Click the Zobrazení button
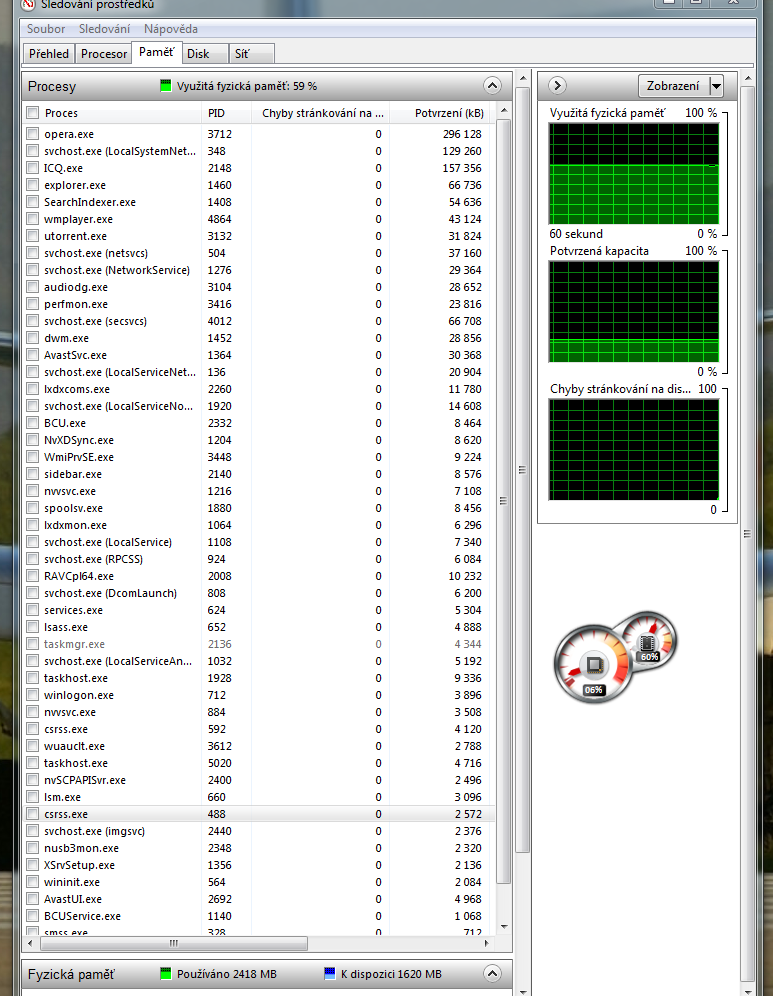The height and width of the screenshot is (996, 773). click(x=673, y=86)
